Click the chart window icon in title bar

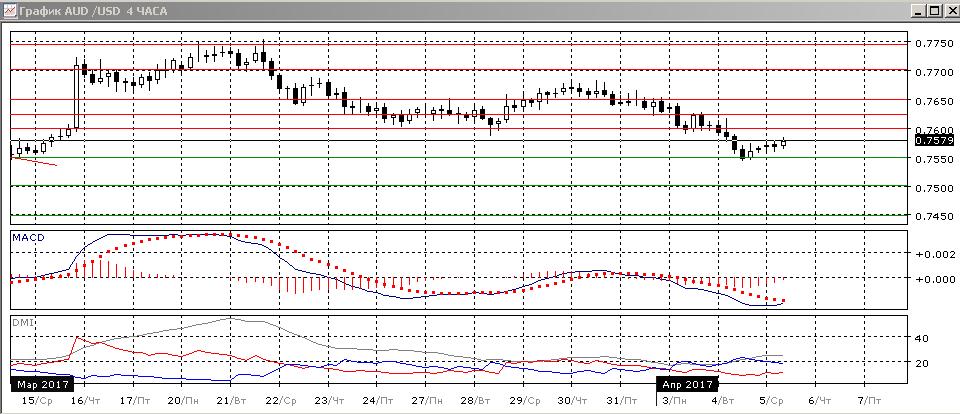point(8,10)
